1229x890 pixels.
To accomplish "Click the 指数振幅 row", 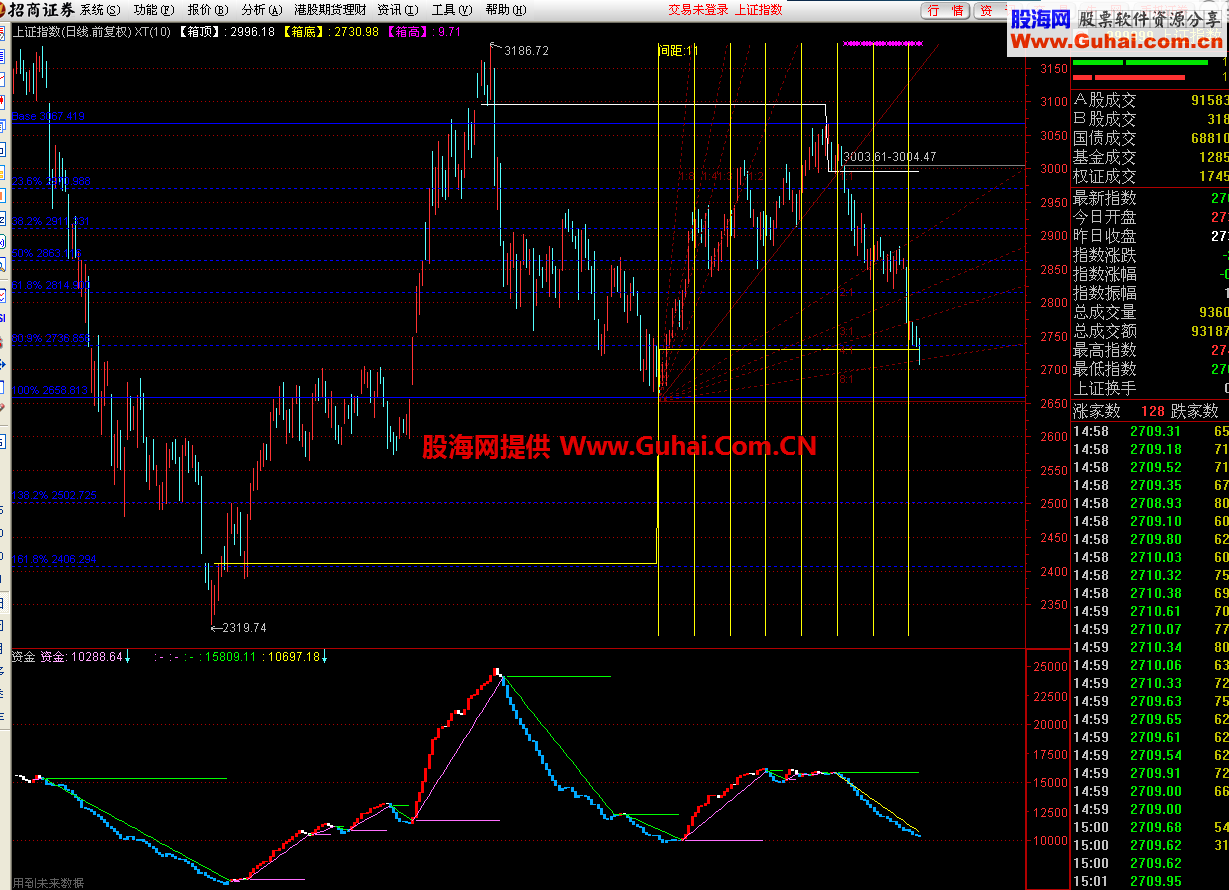I will [1150, 293].
